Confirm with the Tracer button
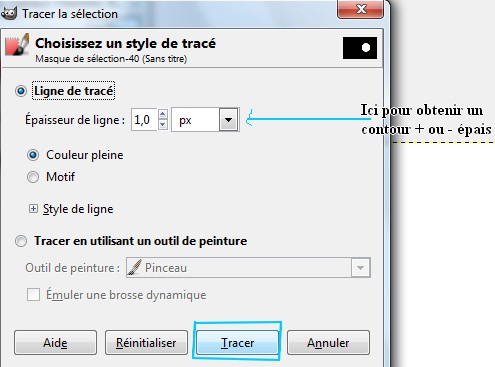 [237, 343]
